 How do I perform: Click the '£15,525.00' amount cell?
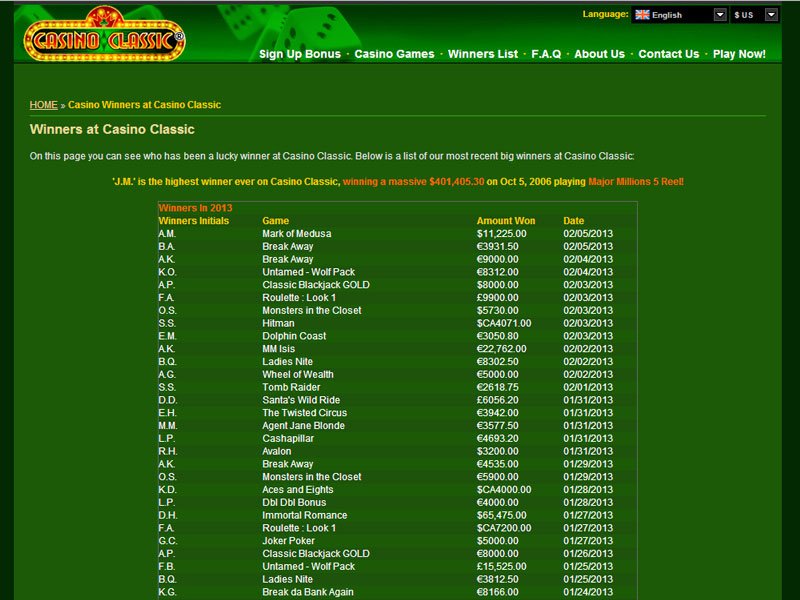502,566
